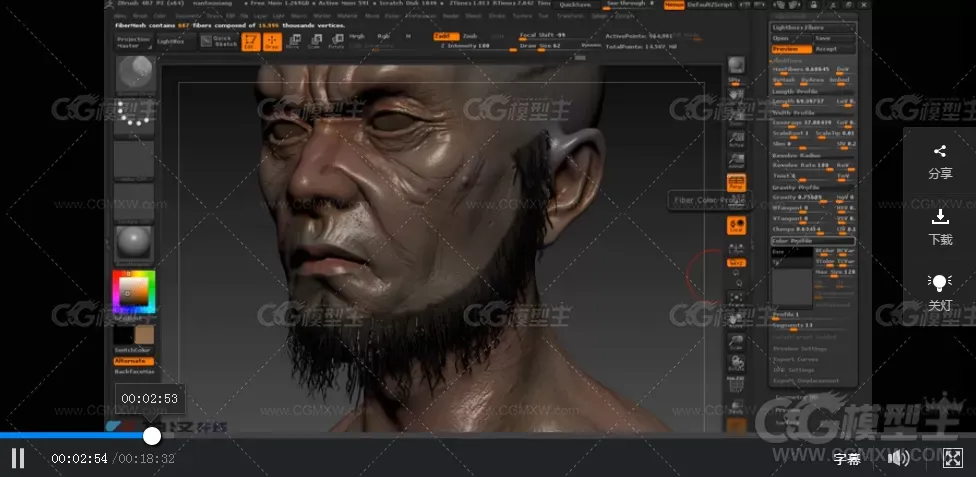This screenshot has height=477, width=976.
Task: Open the material sphere thumbnail
Action: pos(134,244)
